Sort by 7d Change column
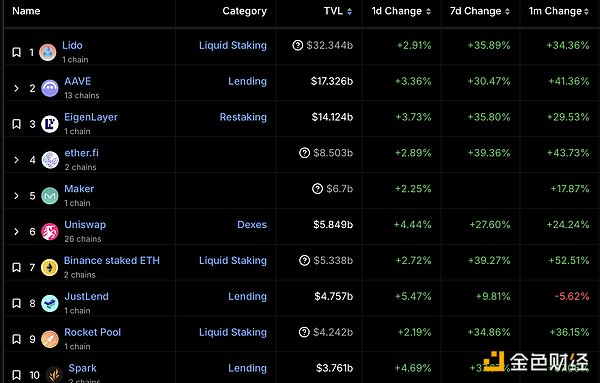This screenshot has height=383, width=600. coord(480,11)
